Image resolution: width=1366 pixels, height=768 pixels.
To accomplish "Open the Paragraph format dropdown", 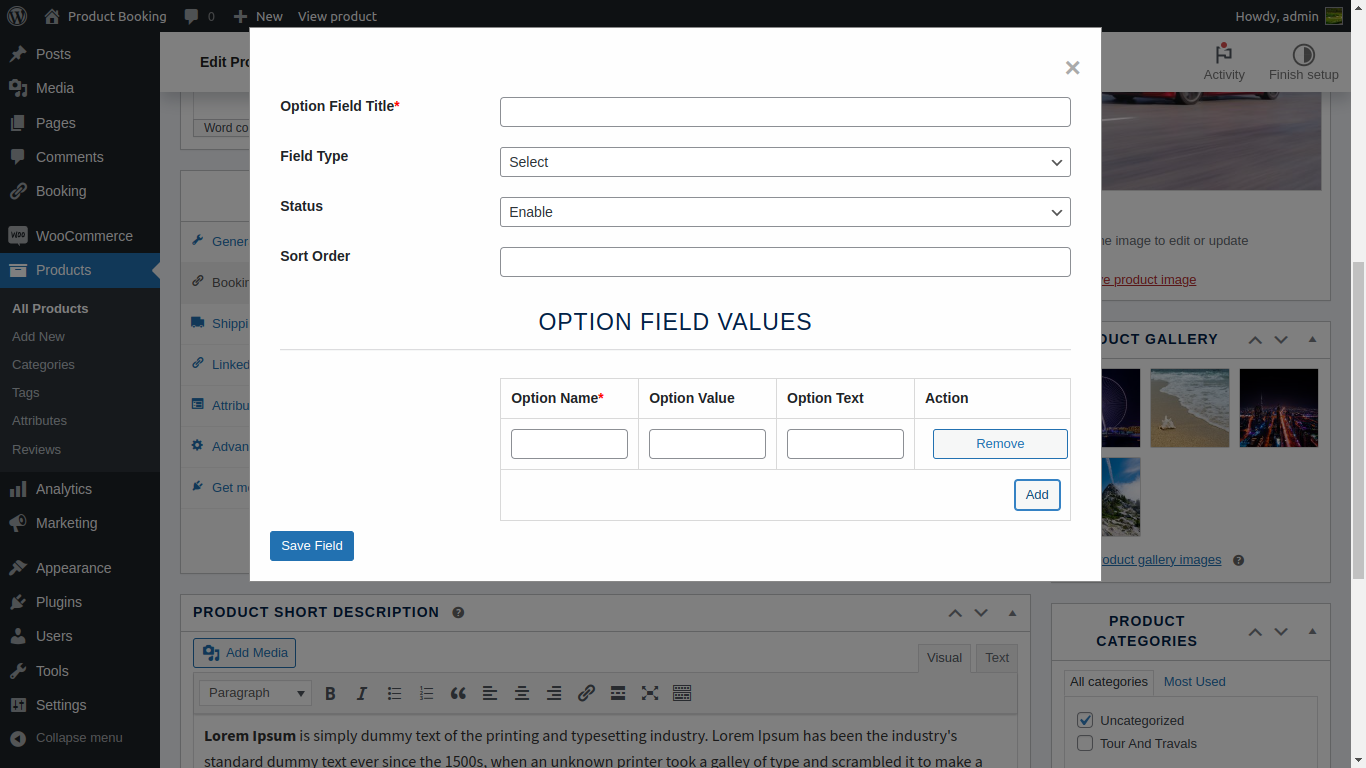I will [255, 693].
